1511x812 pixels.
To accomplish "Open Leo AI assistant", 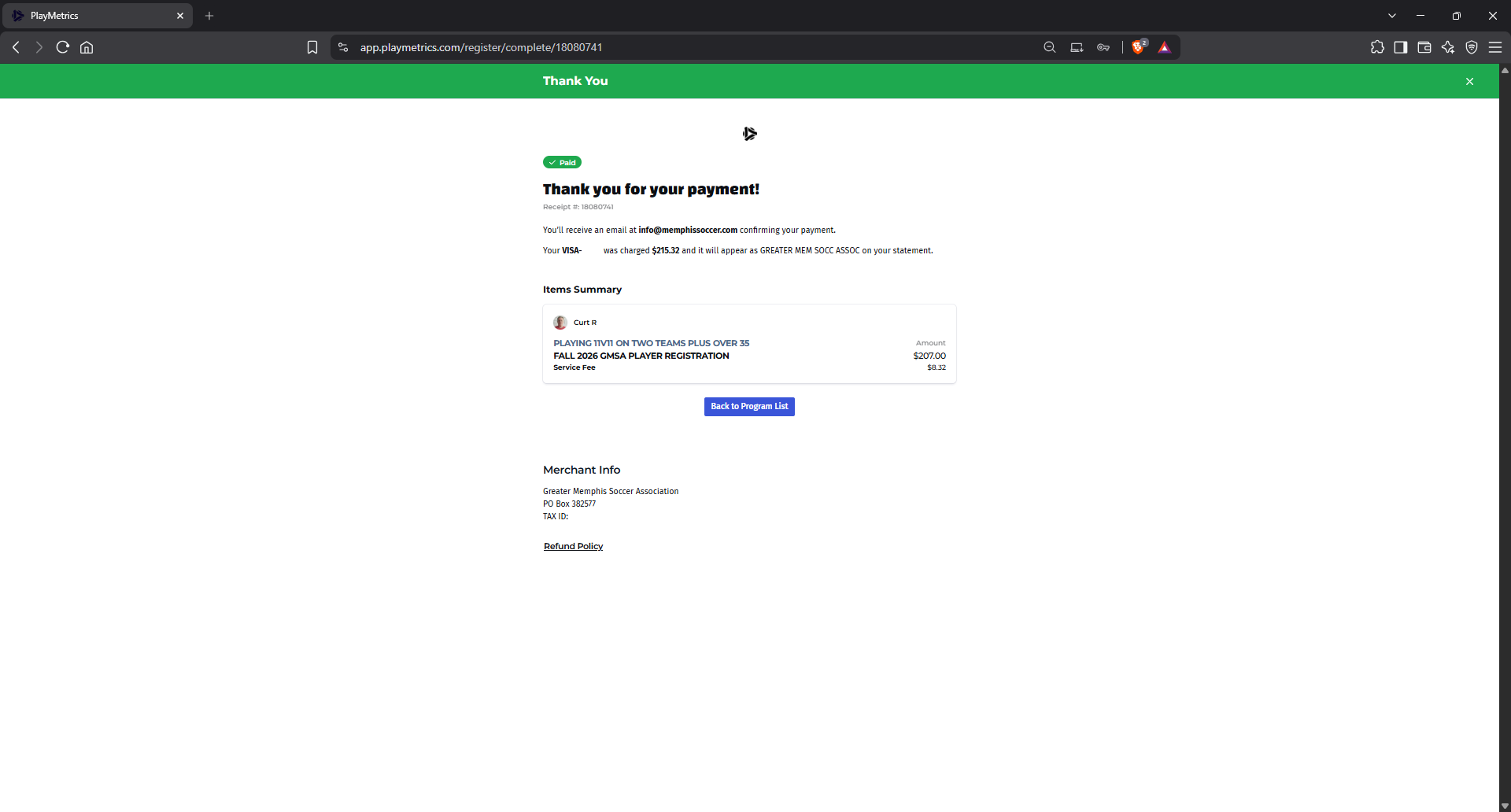I will (1448, 47).
